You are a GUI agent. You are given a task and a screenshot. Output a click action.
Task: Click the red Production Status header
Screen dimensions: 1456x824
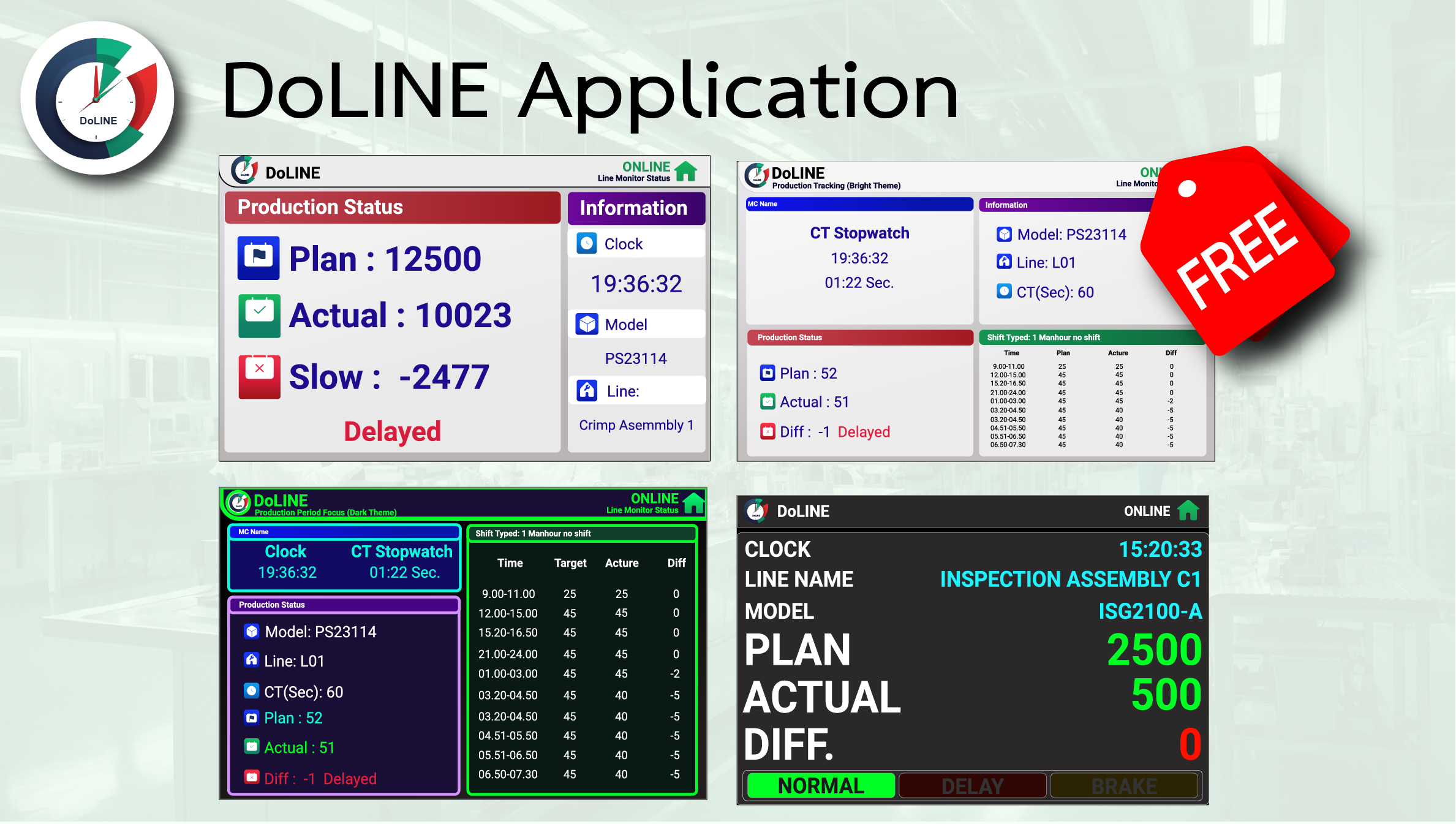[392, 207]
